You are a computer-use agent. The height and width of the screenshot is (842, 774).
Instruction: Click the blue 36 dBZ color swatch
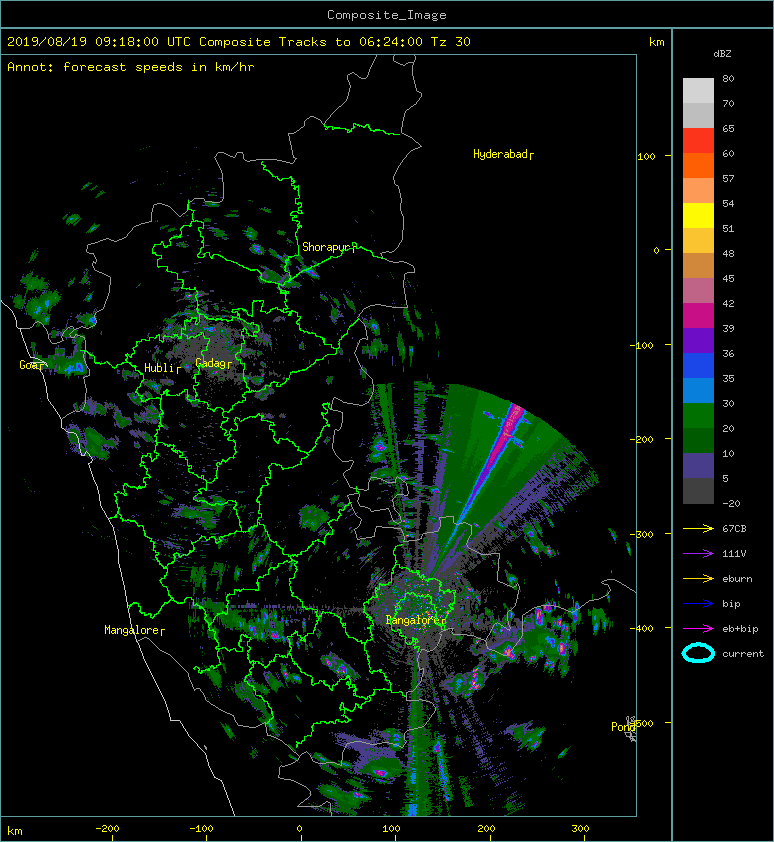click(698, 365)
